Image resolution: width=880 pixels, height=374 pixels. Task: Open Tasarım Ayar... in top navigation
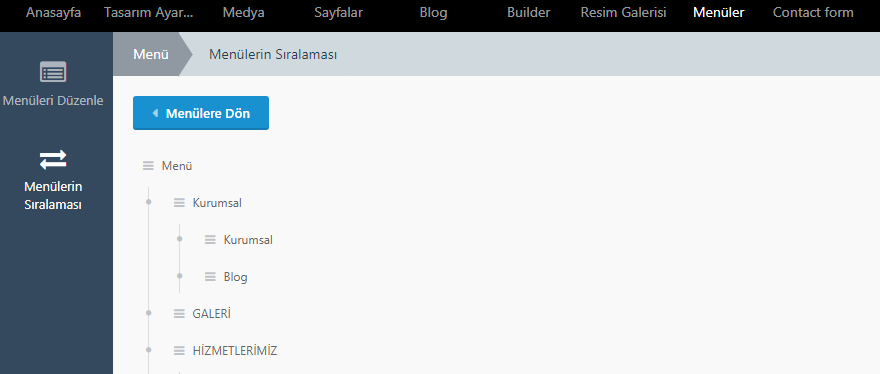pyautogui.click(x=149, y=12)
